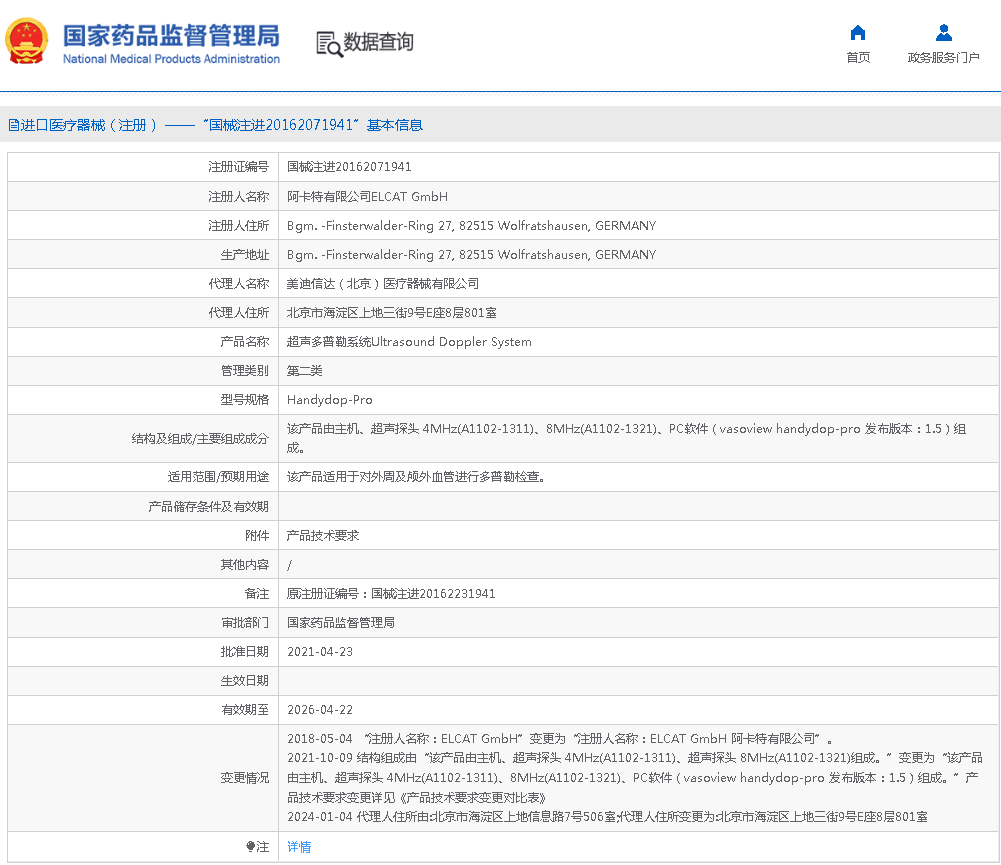Click the national emblem logo
This screenshot has height=865, width=1001.
tap(27, 42)
